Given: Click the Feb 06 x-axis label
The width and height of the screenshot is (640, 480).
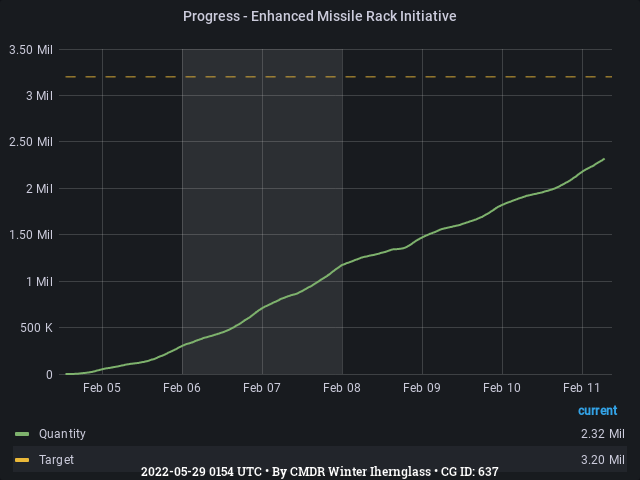Looking at the screenshot, I should tap(182, 388).
